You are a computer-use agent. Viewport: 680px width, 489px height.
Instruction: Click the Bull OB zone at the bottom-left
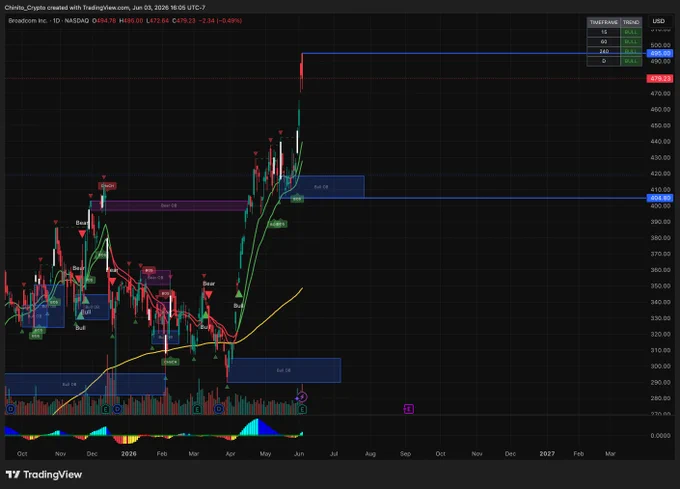pyautogui.click(x=85, y=384)
